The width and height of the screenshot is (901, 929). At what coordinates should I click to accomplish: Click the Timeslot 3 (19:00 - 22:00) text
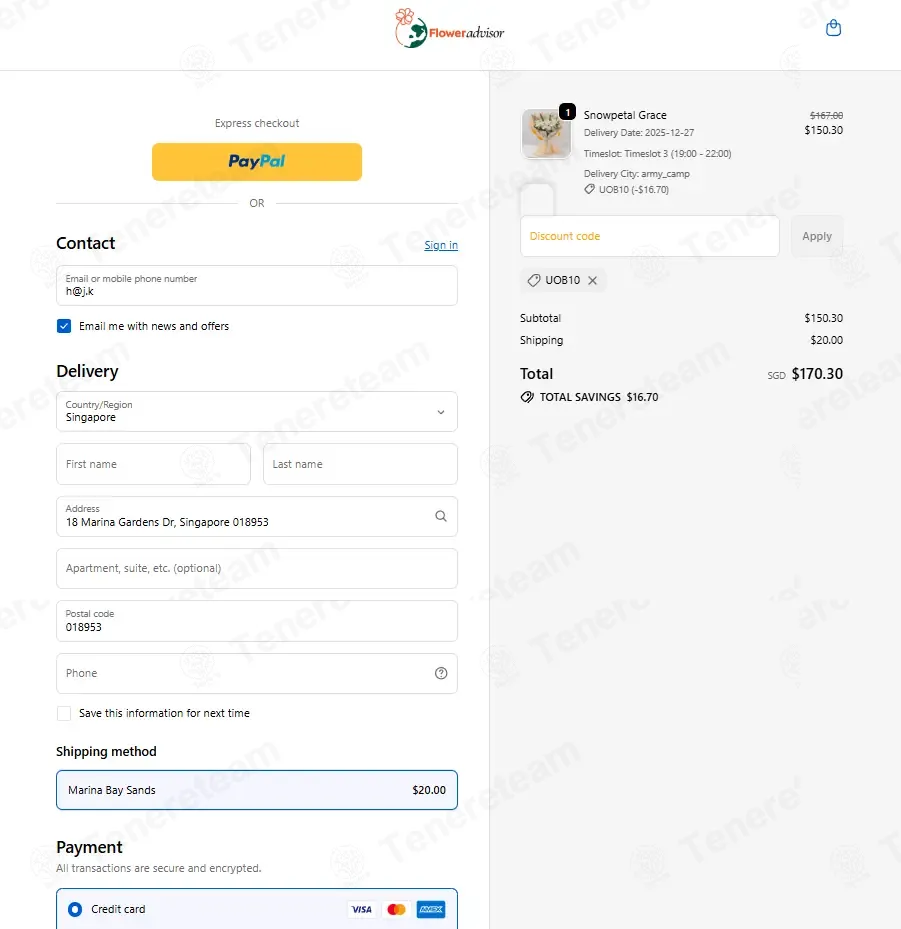658,153
